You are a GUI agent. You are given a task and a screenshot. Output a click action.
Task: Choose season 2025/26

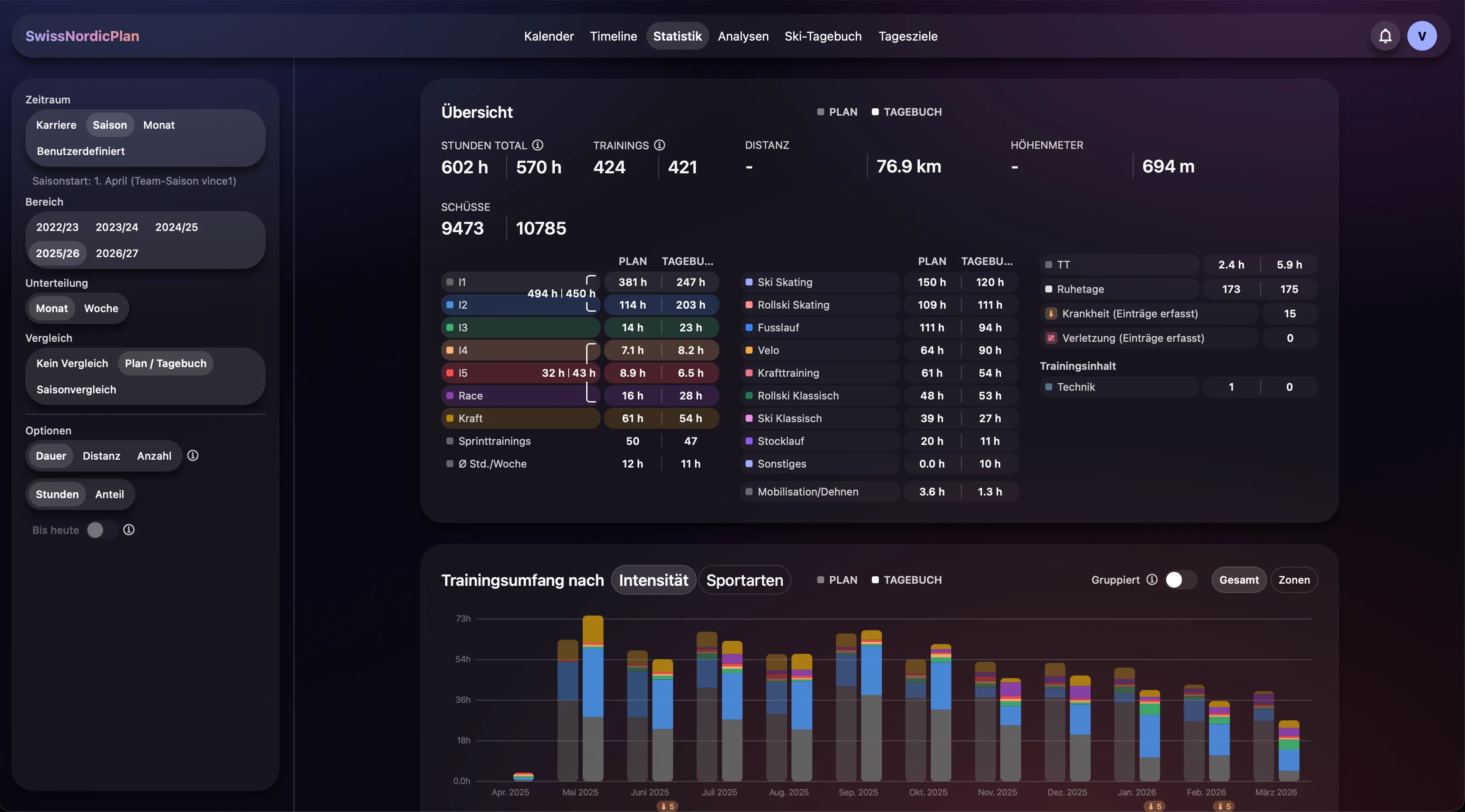tap(58, 254)
